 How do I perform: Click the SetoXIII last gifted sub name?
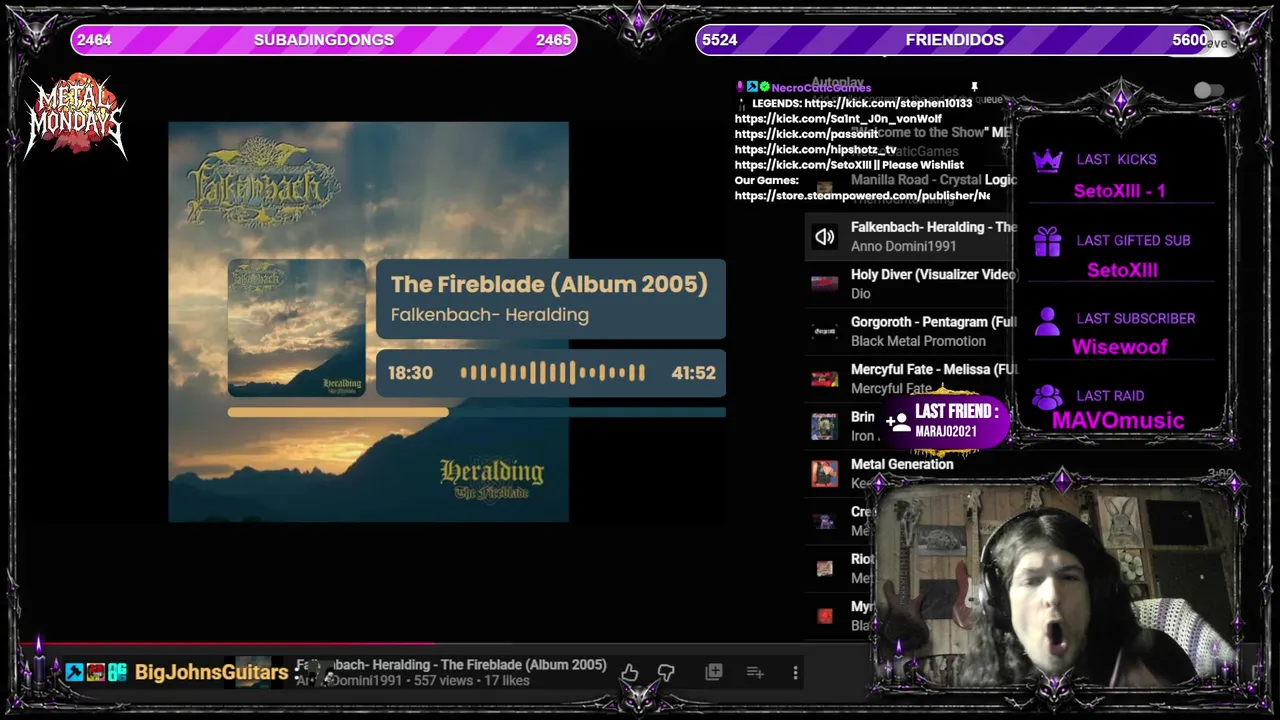(1122, 270)
